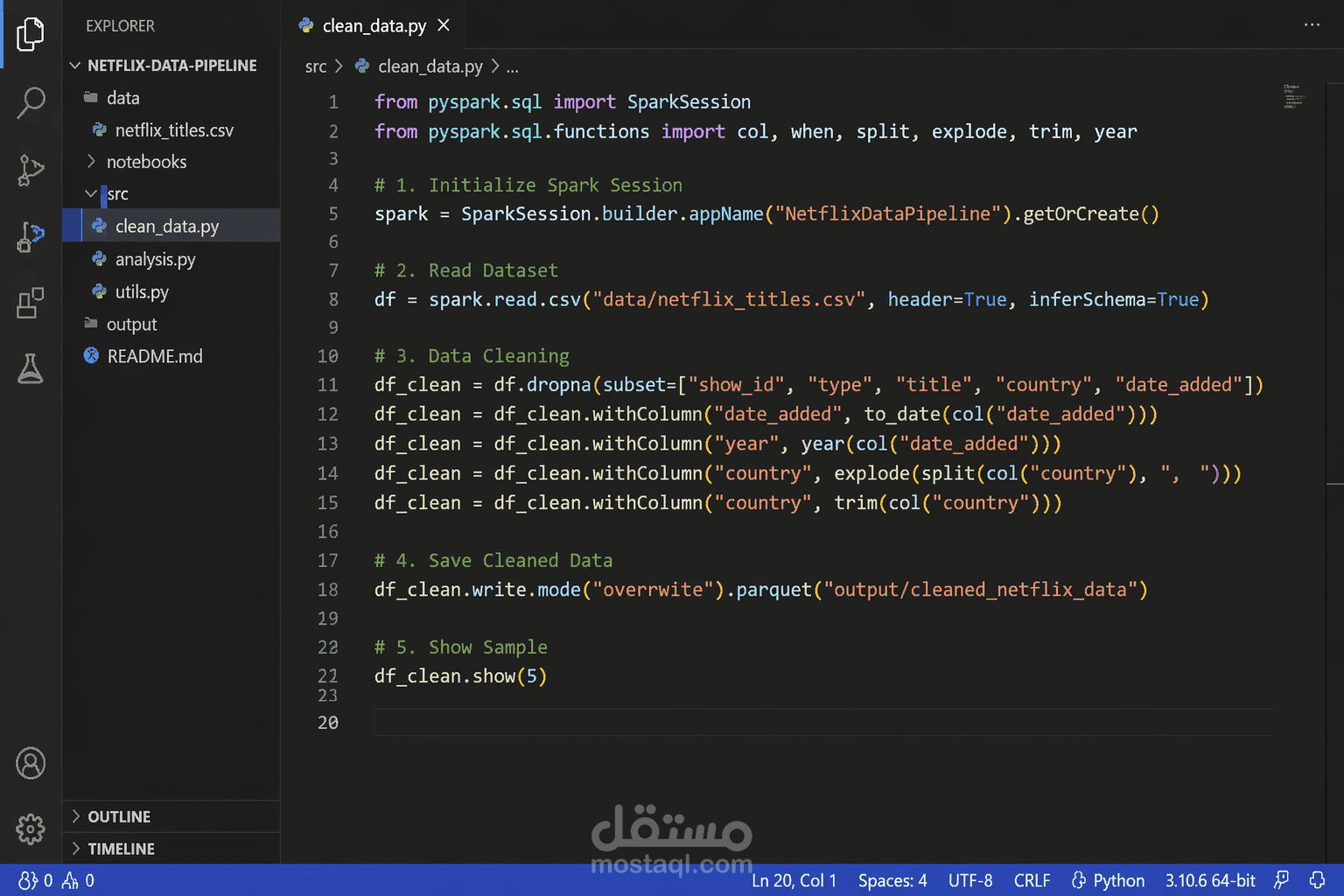Click the "# 4. Save Cleaned Data" comment
Viewport: 1344px width, 896px height.
pos(493,561)
